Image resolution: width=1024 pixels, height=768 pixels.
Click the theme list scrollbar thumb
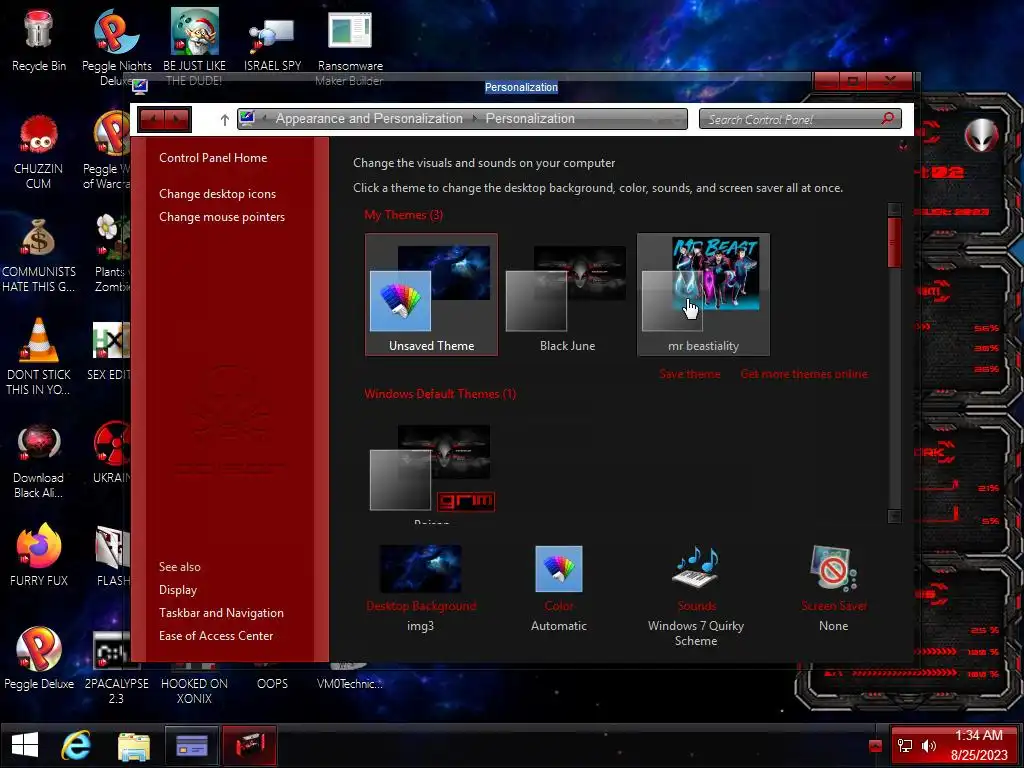(x=894, y=242)
